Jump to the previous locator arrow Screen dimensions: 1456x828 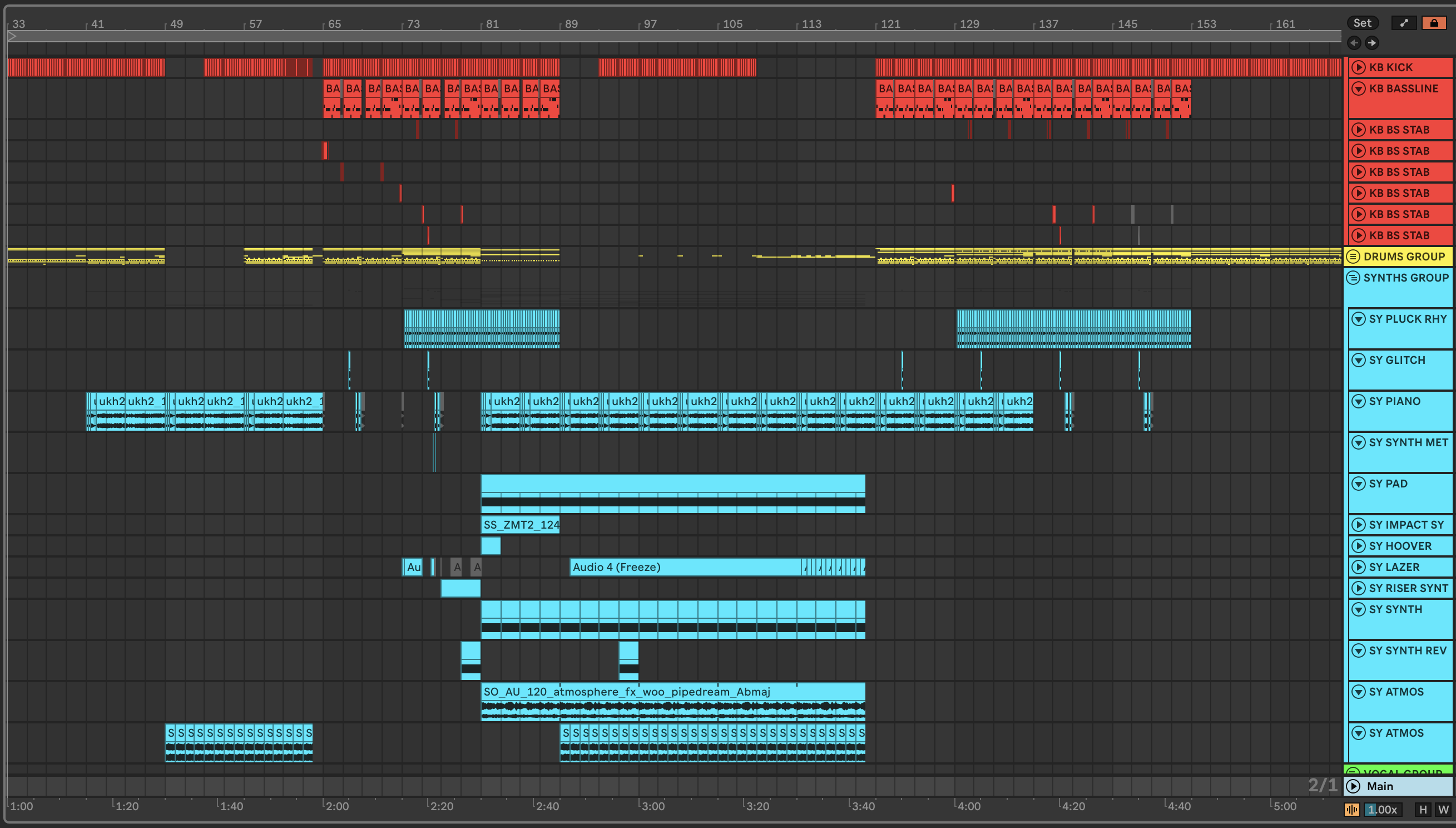1354,43
